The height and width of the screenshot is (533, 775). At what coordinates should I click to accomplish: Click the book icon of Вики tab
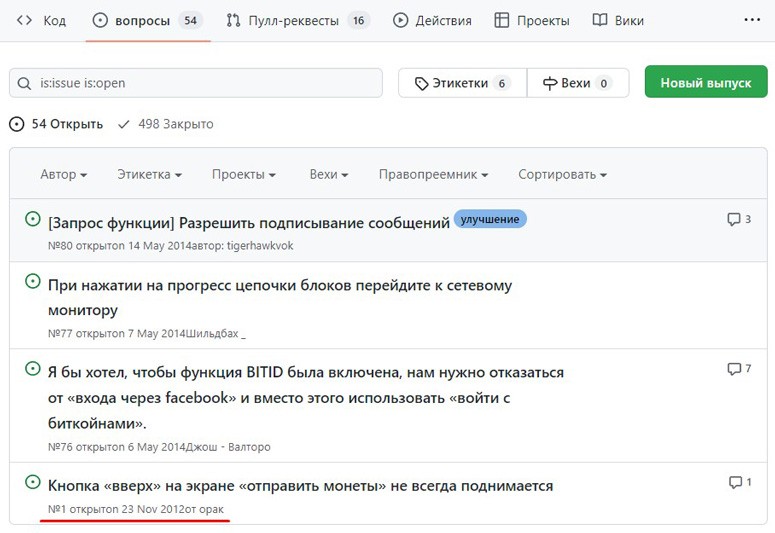coord(600,20)
